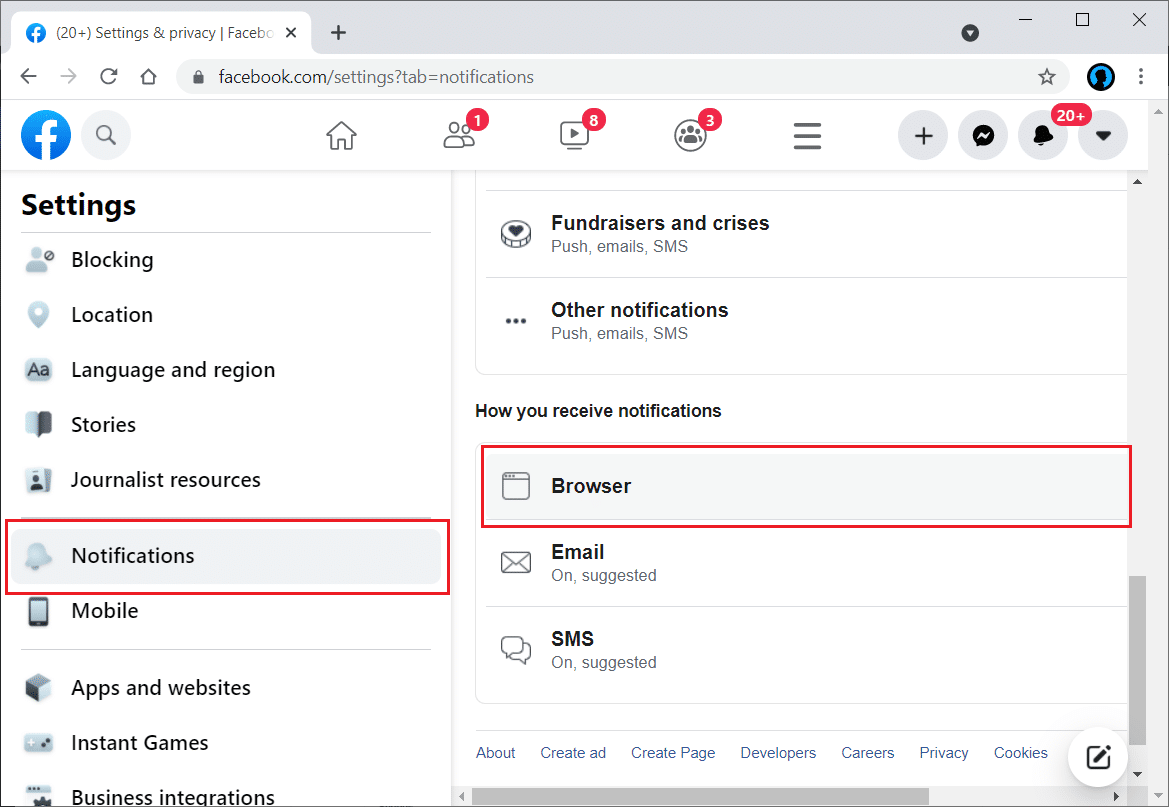Open the Create plus menu
The height and width of the screenshot is (807, 1169).
point(923,135)
